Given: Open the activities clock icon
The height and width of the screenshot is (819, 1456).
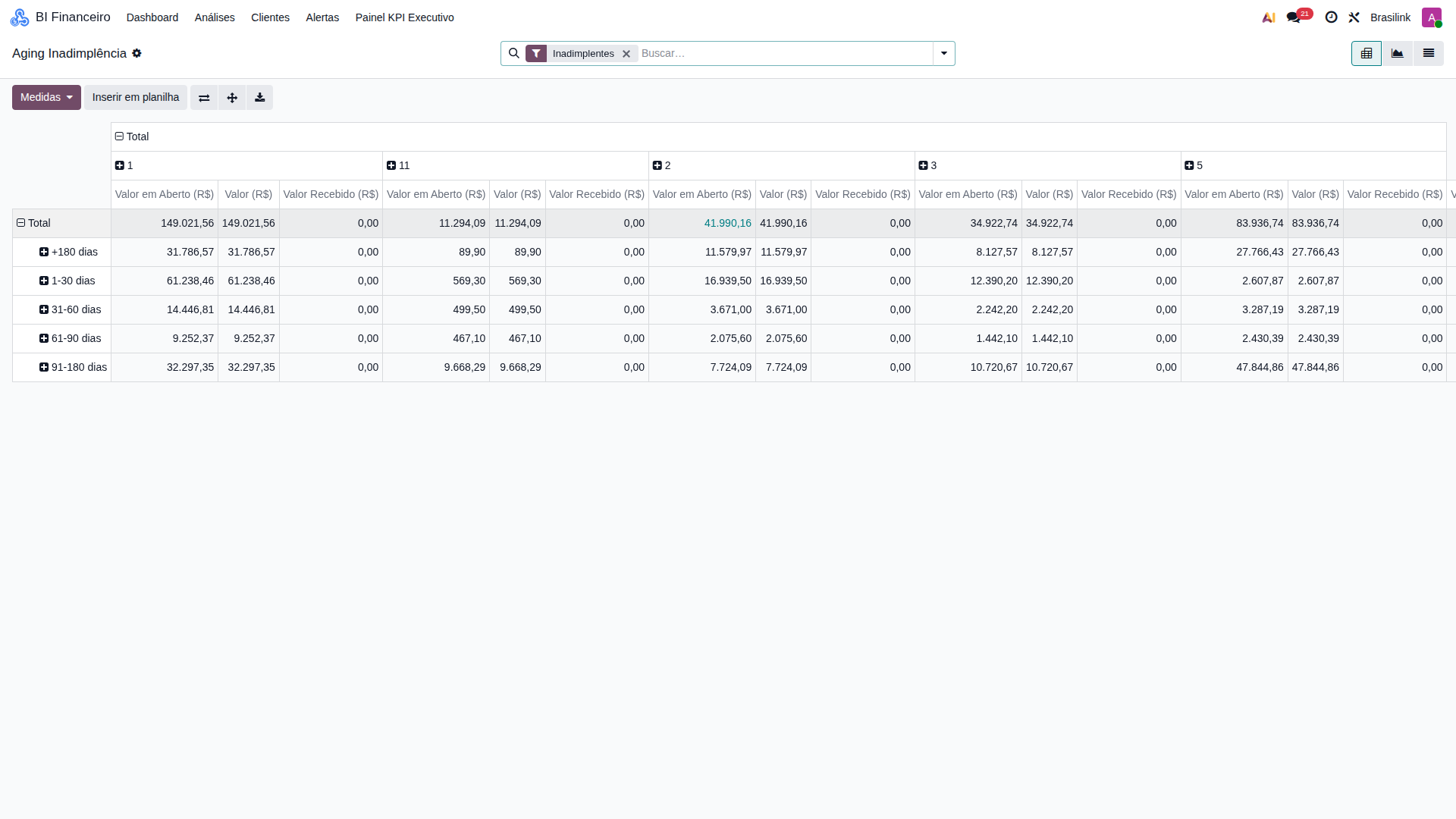Looking at the screenshot, I should (x=1331, y=17).
